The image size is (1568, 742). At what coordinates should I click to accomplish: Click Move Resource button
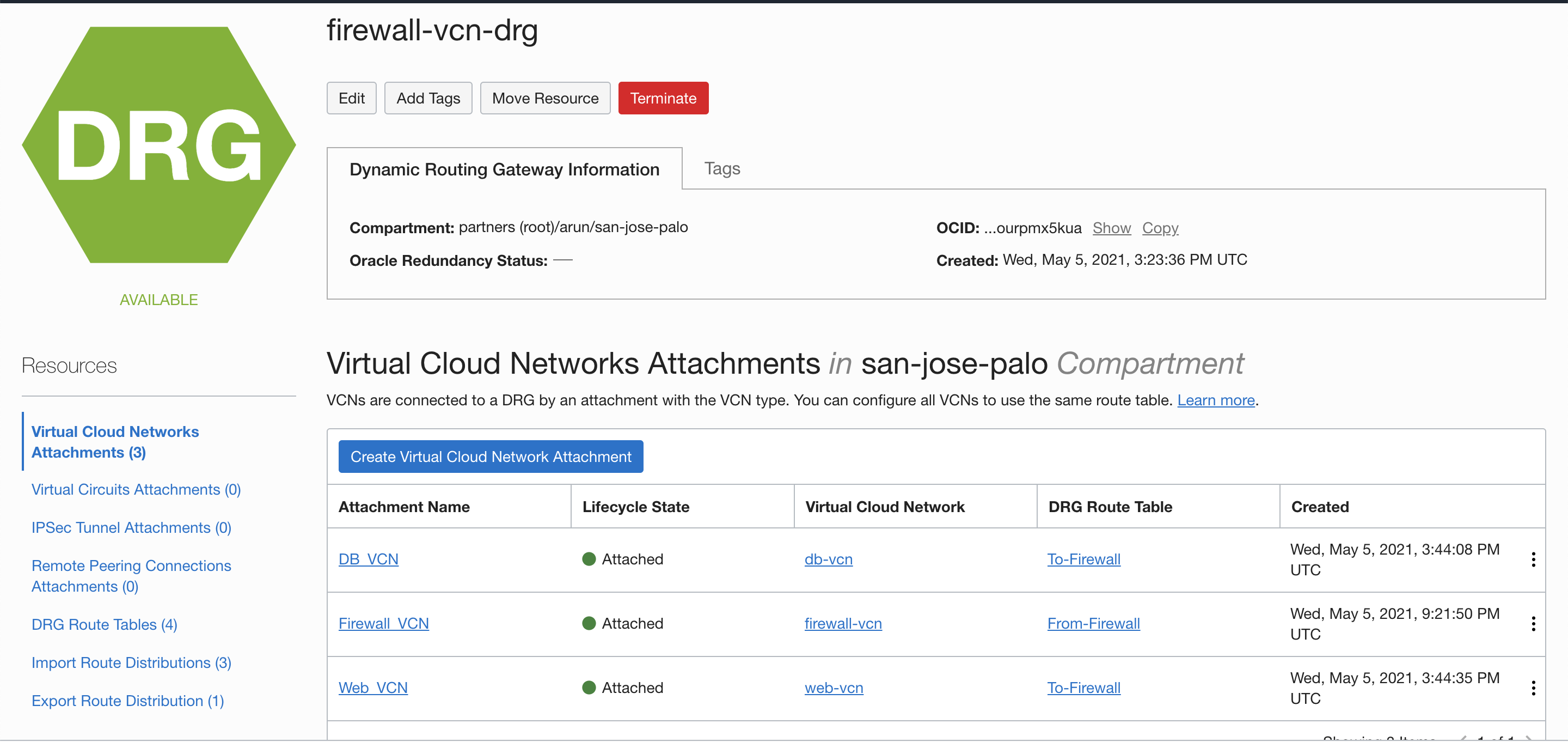click(545, 98)
